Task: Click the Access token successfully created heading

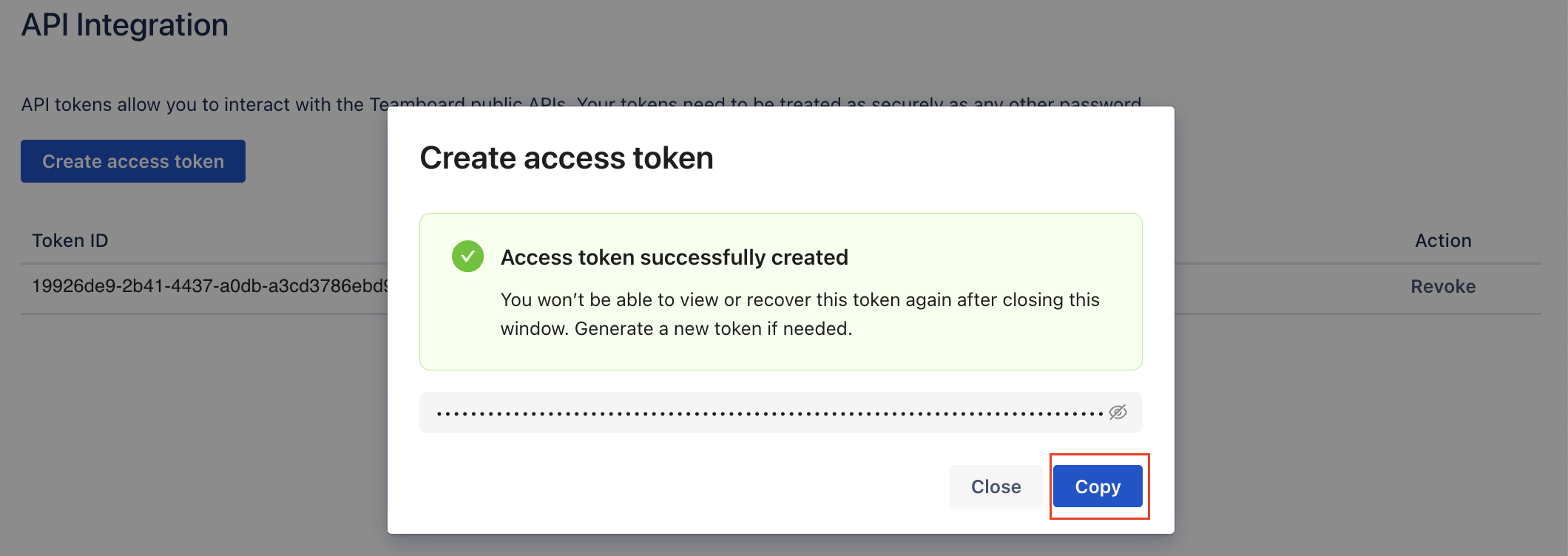Action: click(x=674, y=257)
